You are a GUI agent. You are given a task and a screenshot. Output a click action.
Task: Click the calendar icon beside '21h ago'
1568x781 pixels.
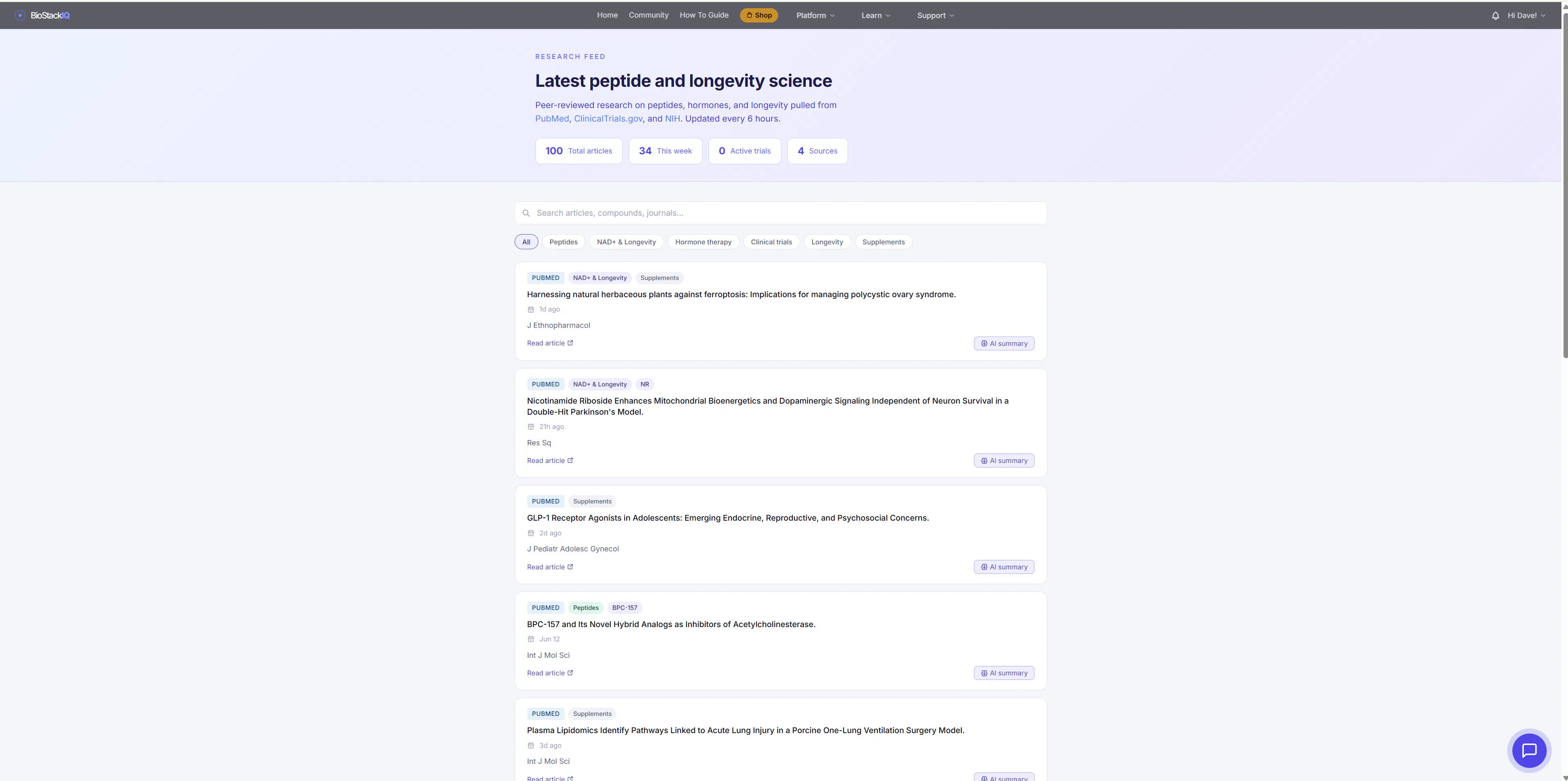531,427
